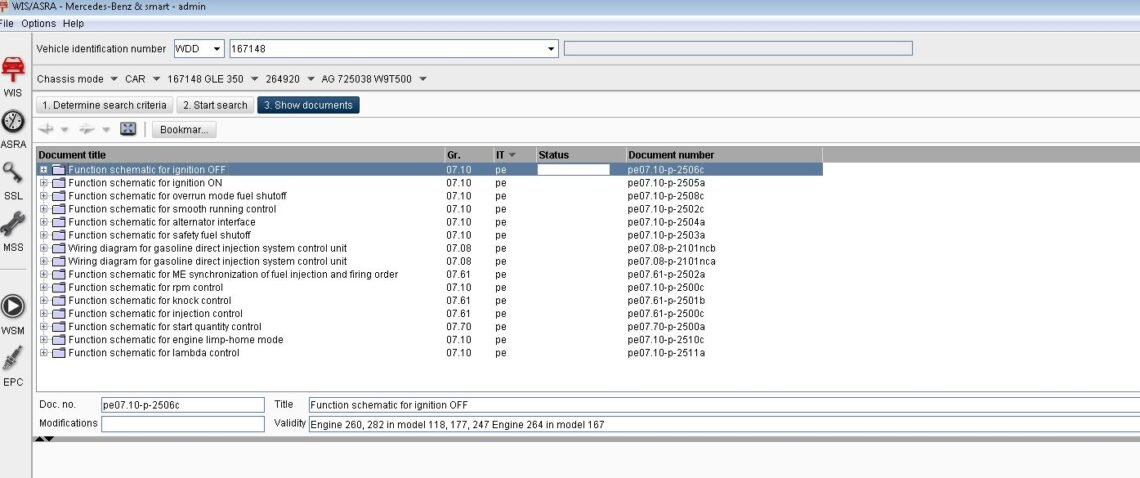Click folder icon of rpm control row

[58, 287]
